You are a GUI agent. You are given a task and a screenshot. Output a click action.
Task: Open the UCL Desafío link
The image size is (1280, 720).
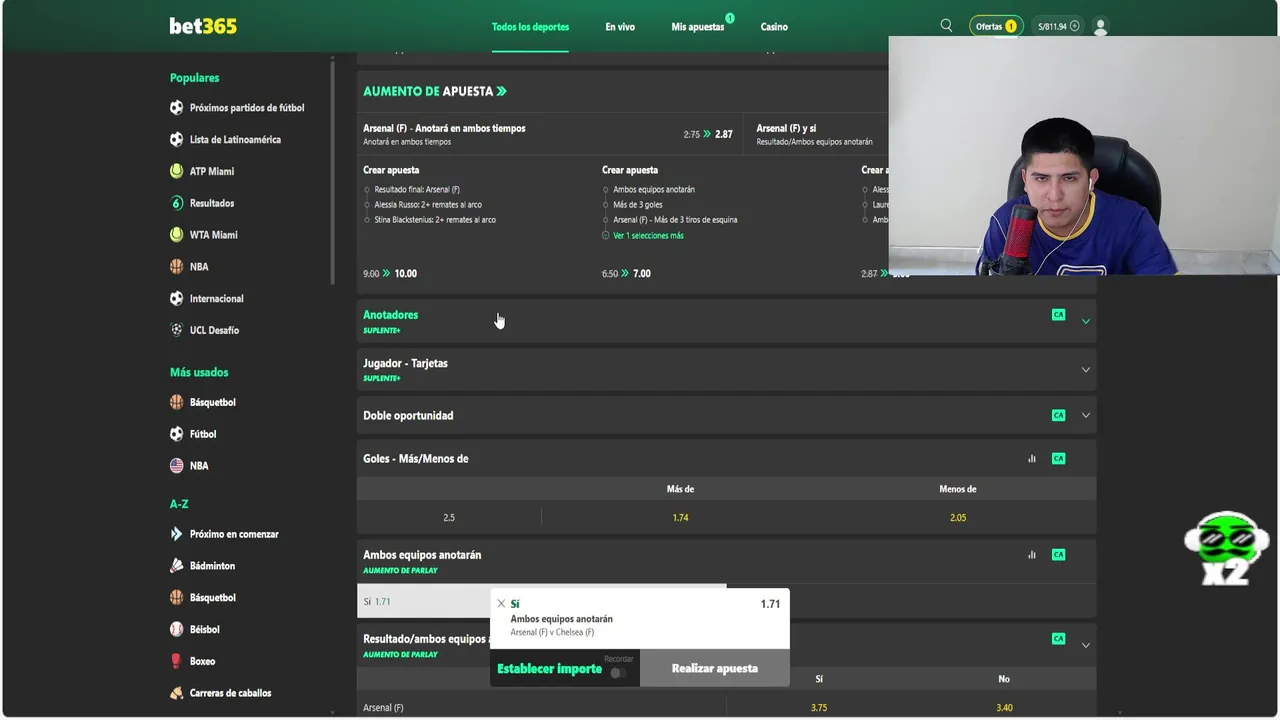click(214, 330)
